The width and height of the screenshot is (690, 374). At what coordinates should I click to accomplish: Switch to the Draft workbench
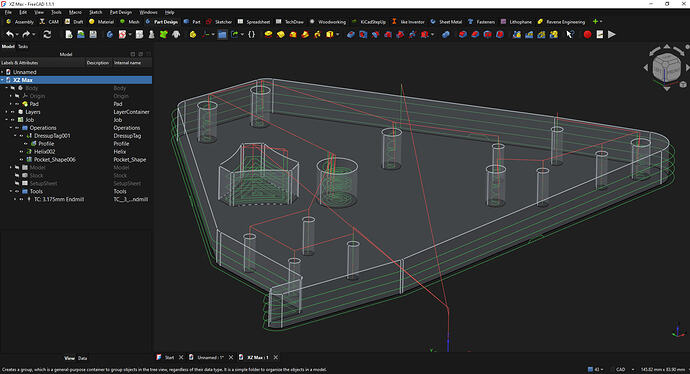(x=74, y=22)
